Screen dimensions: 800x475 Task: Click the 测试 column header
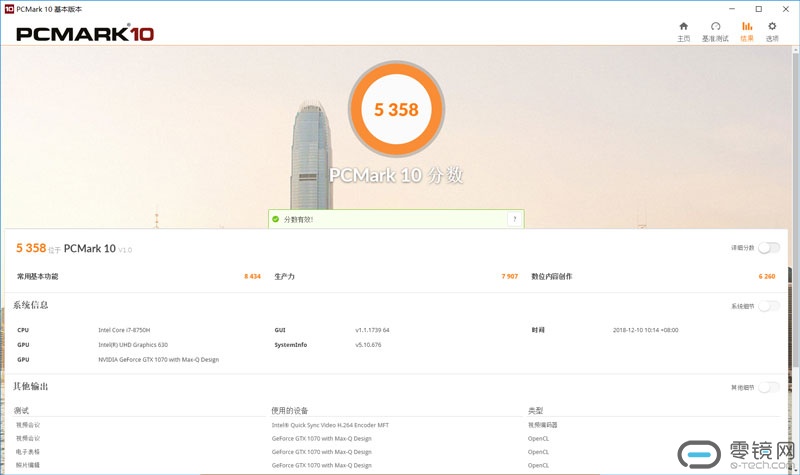coord(22,410)
